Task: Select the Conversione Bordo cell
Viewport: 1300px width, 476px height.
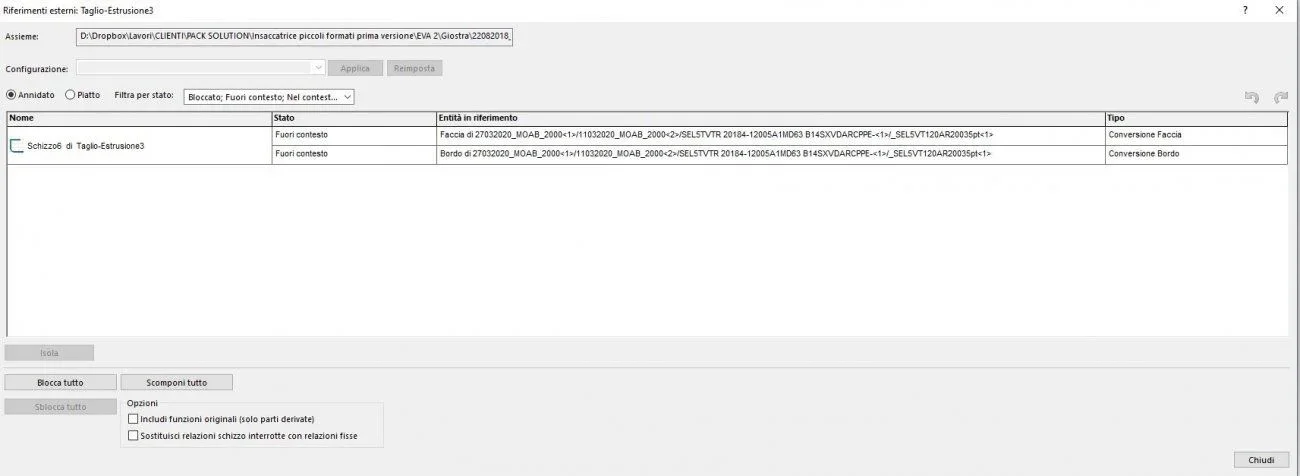Action: pyautogui.click(x=1197, y=154)
